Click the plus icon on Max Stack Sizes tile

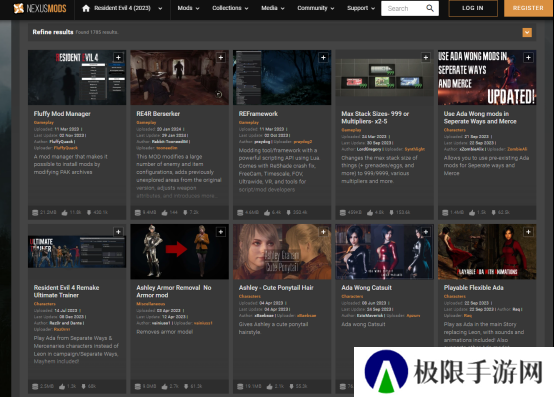click(x=426, y=58)
